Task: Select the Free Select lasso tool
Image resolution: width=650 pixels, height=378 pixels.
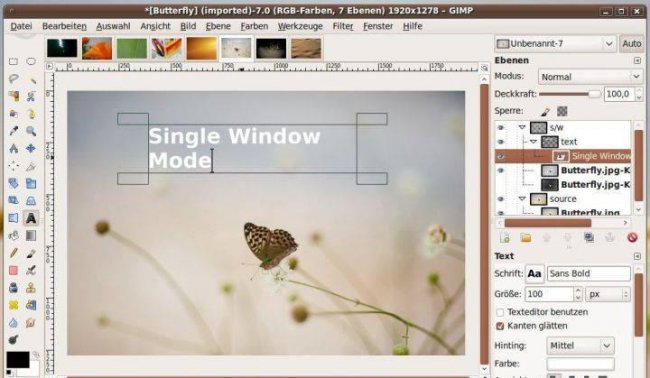Action: coord(13,79)
